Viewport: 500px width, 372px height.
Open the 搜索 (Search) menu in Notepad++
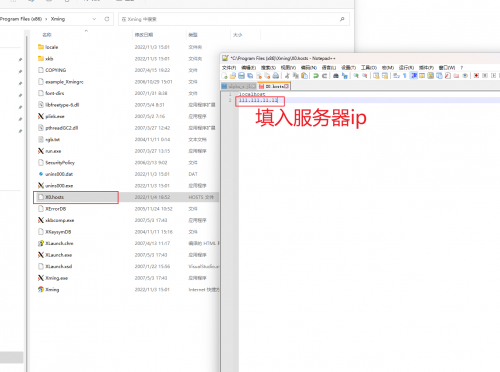coord(268,68)
